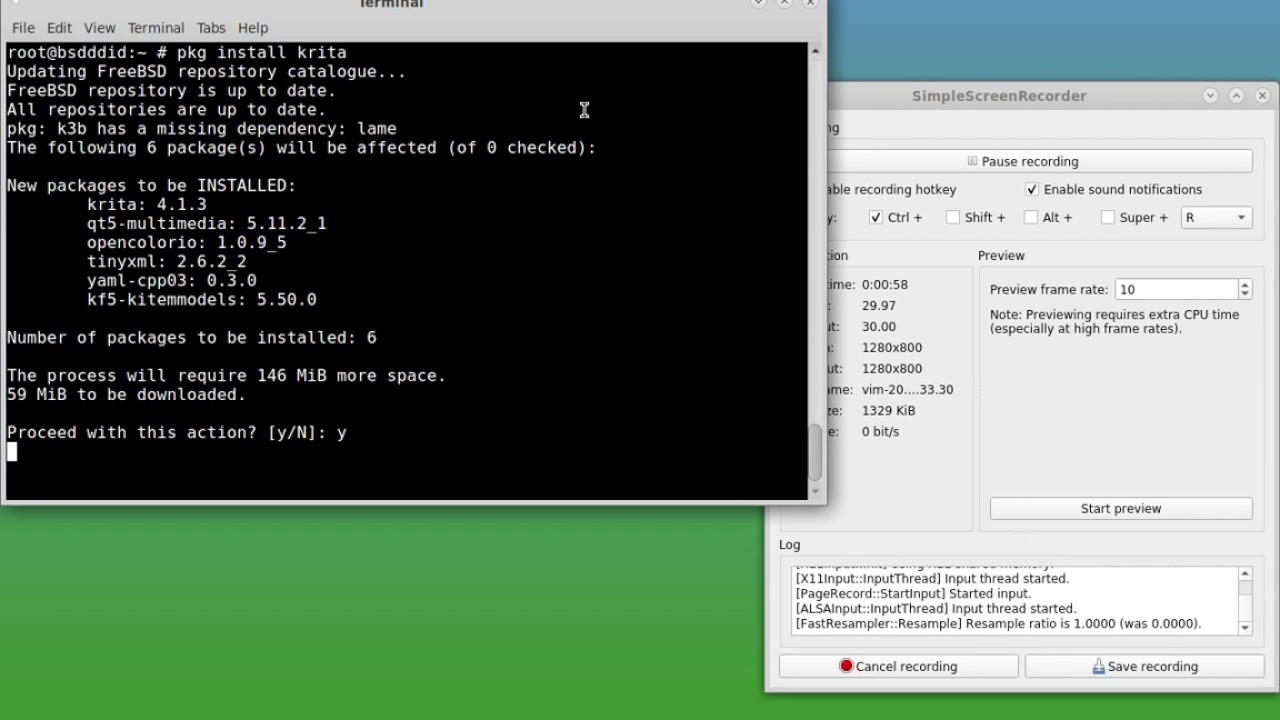This screenshot has width=1280, height=720.
Task: Click the recording time value 0:00:58
Action: 885,284
